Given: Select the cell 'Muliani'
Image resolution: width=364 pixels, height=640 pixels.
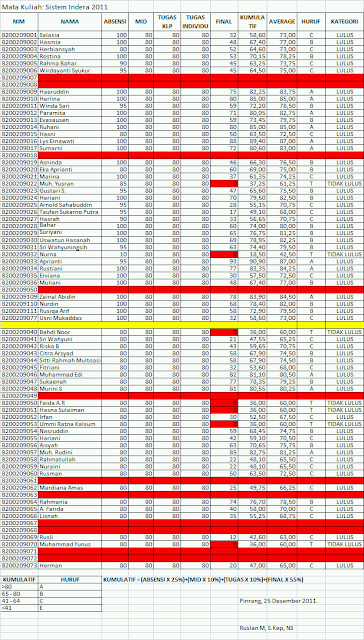Looking at the screenshot, I should point(70,282).
